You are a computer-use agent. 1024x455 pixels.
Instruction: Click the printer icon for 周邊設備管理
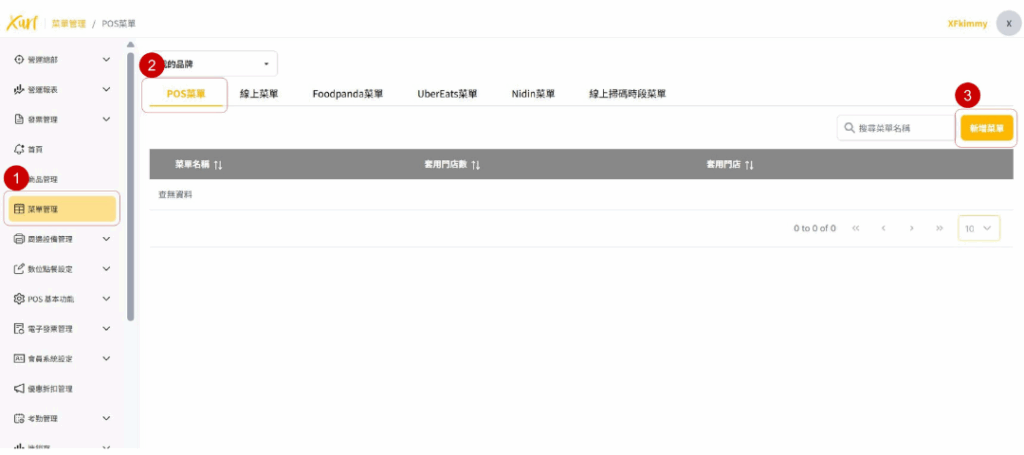pyautogui.click(x=19, y=239)
